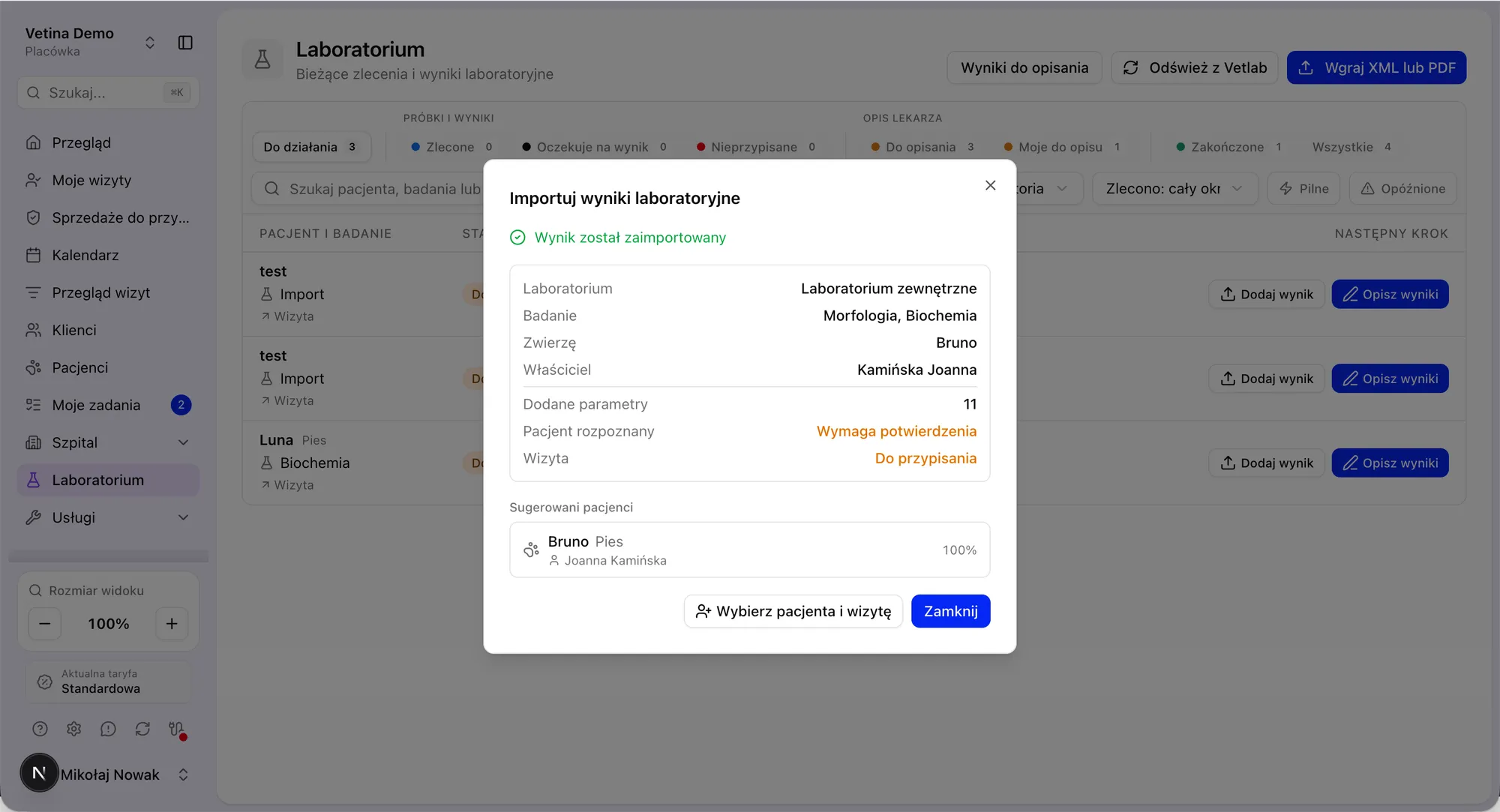Open Mikołaj Nowak user menu
This screenshot has height=812, width=1500.
108,774
